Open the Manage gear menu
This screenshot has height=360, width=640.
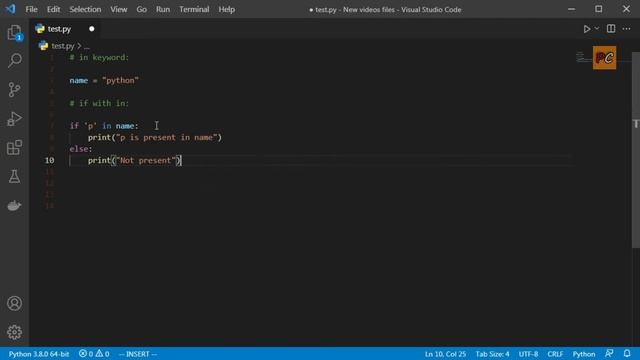point(14,332)
